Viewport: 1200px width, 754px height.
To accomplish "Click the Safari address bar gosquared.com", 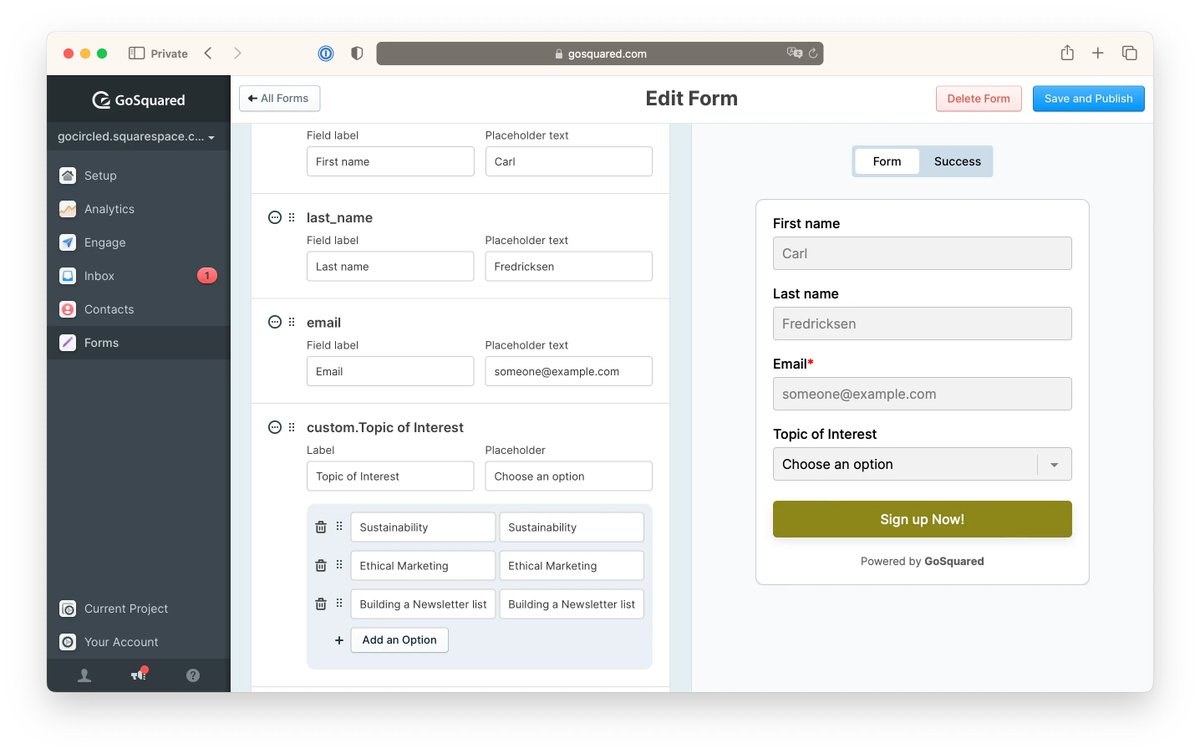I will [x=600, y=54].
